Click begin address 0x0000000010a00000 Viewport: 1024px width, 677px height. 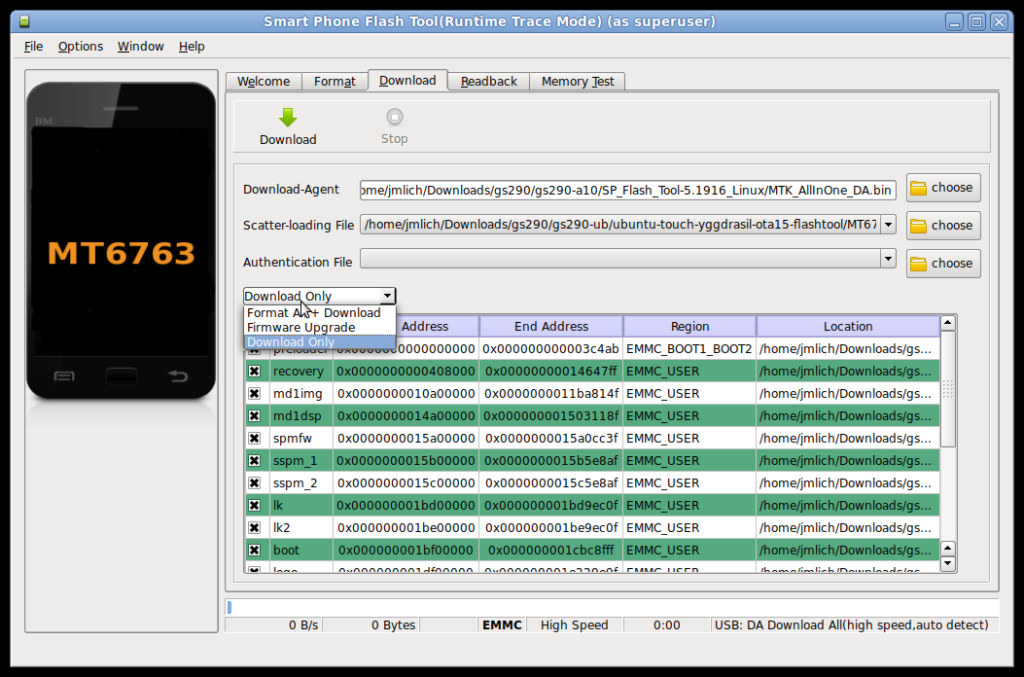[x=406, y=394]
